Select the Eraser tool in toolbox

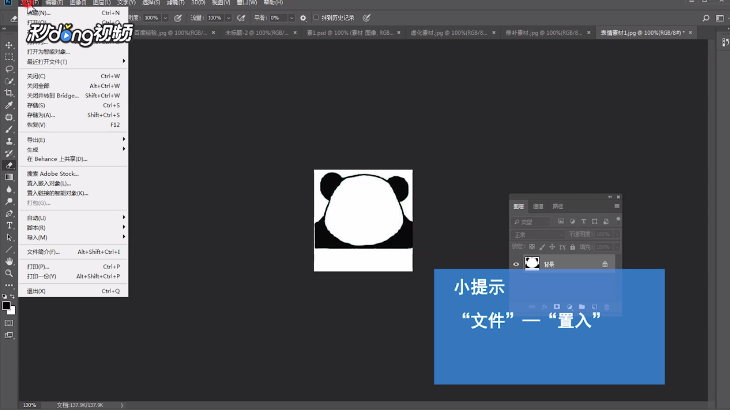click(9, 165)
